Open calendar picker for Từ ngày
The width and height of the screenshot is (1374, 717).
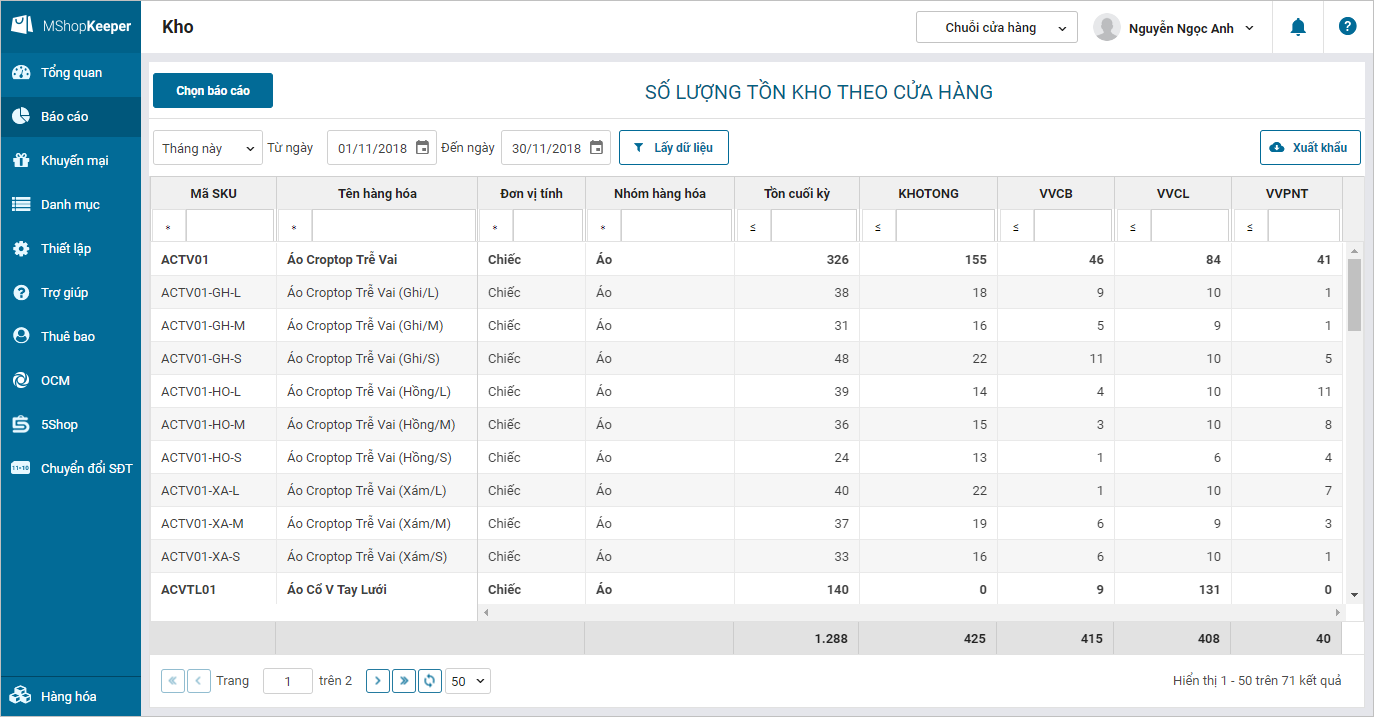click(x=422, y=148)
